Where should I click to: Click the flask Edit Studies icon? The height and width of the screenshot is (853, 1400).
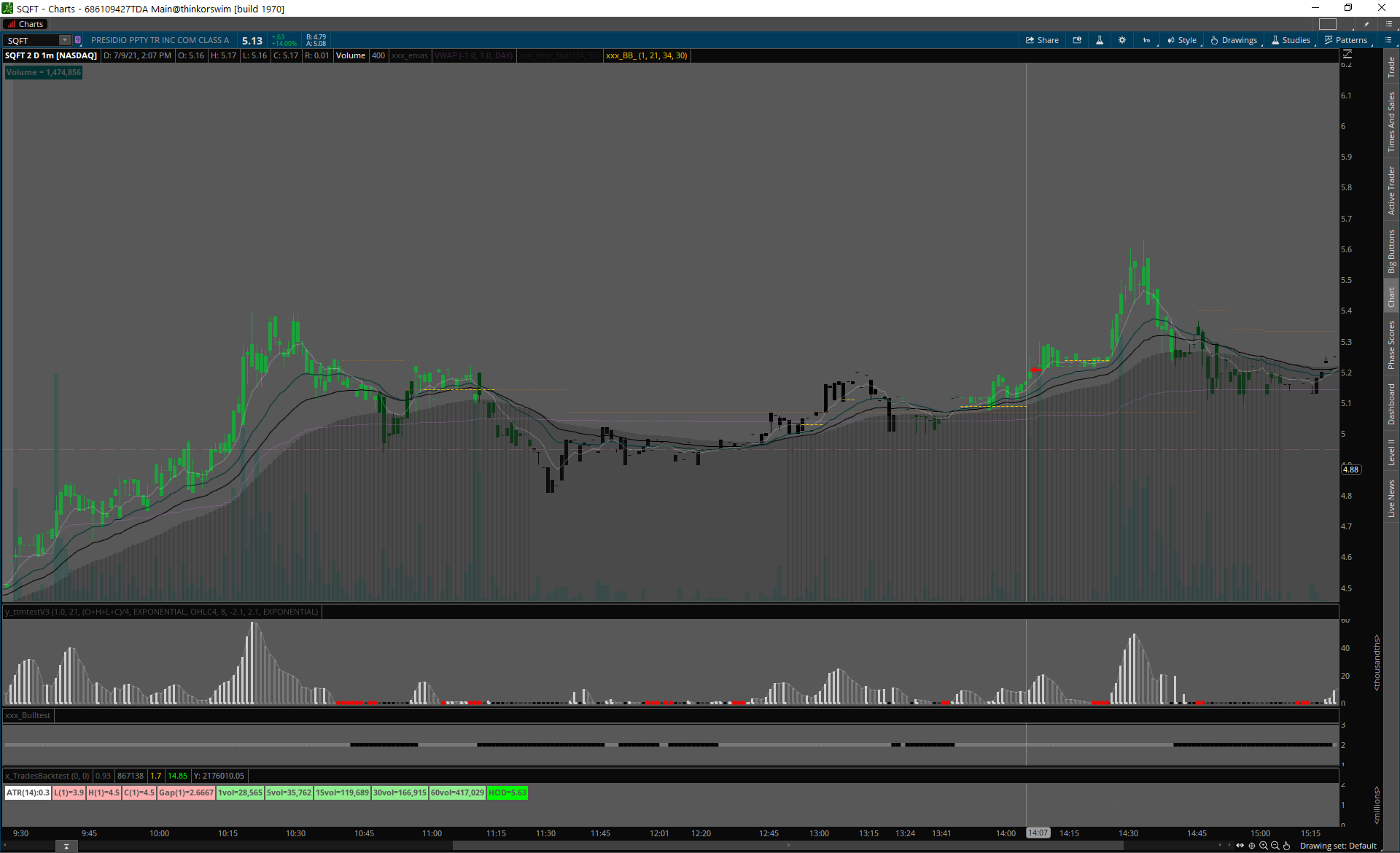click(1100, 40)
